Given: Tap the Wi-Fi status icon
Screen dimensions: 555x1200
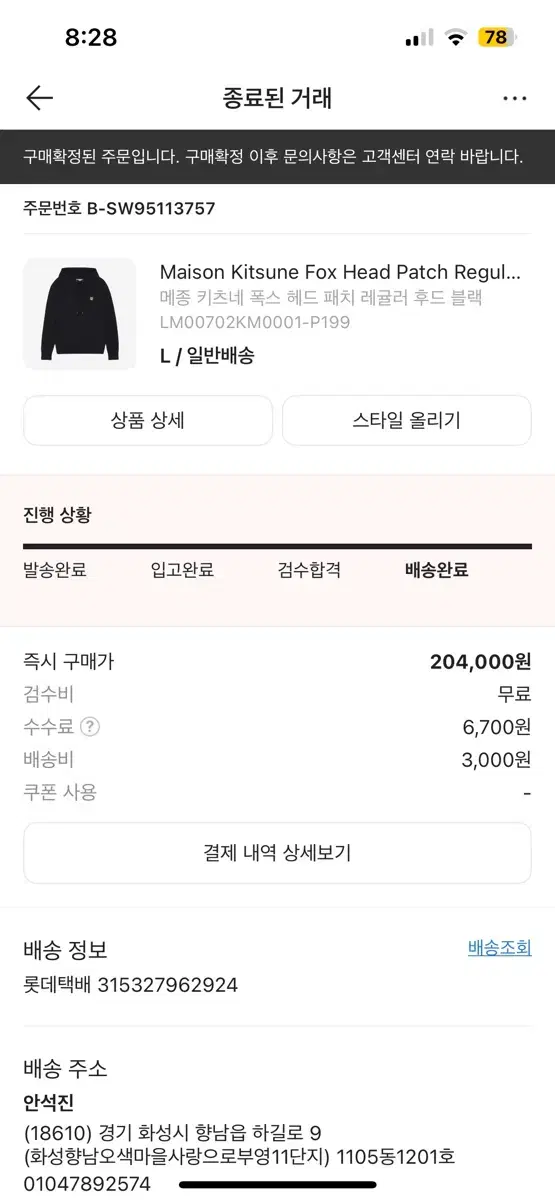Looking at the screenshot, I should pos(456,38).
